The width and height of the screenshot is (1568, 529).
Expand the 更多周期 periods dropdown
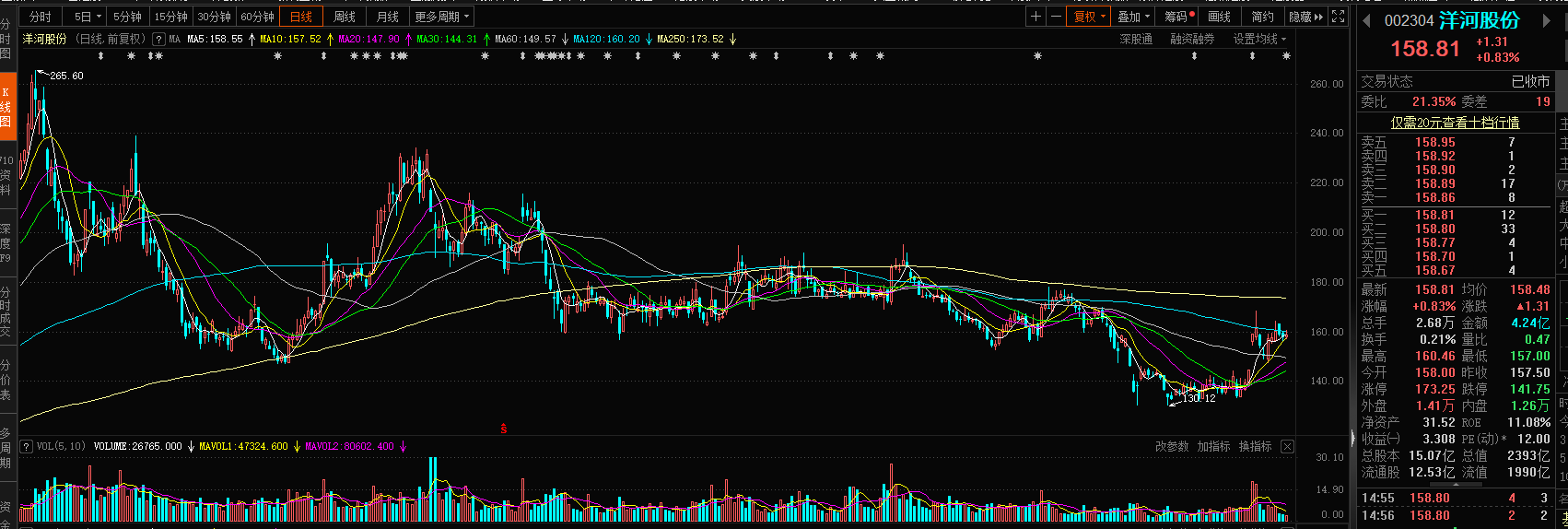coord(441,17)
